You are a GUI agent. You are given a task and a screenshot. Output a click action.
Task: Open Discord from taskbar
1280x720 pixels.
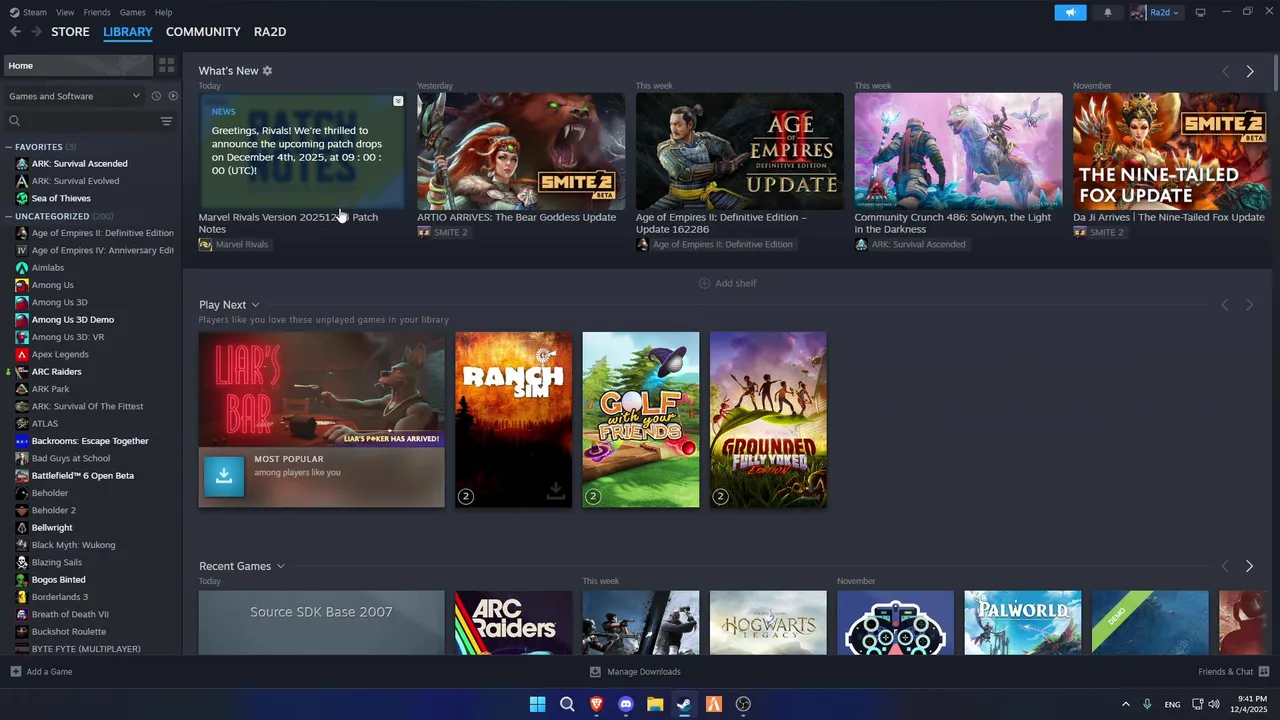[x=626, y=704]
